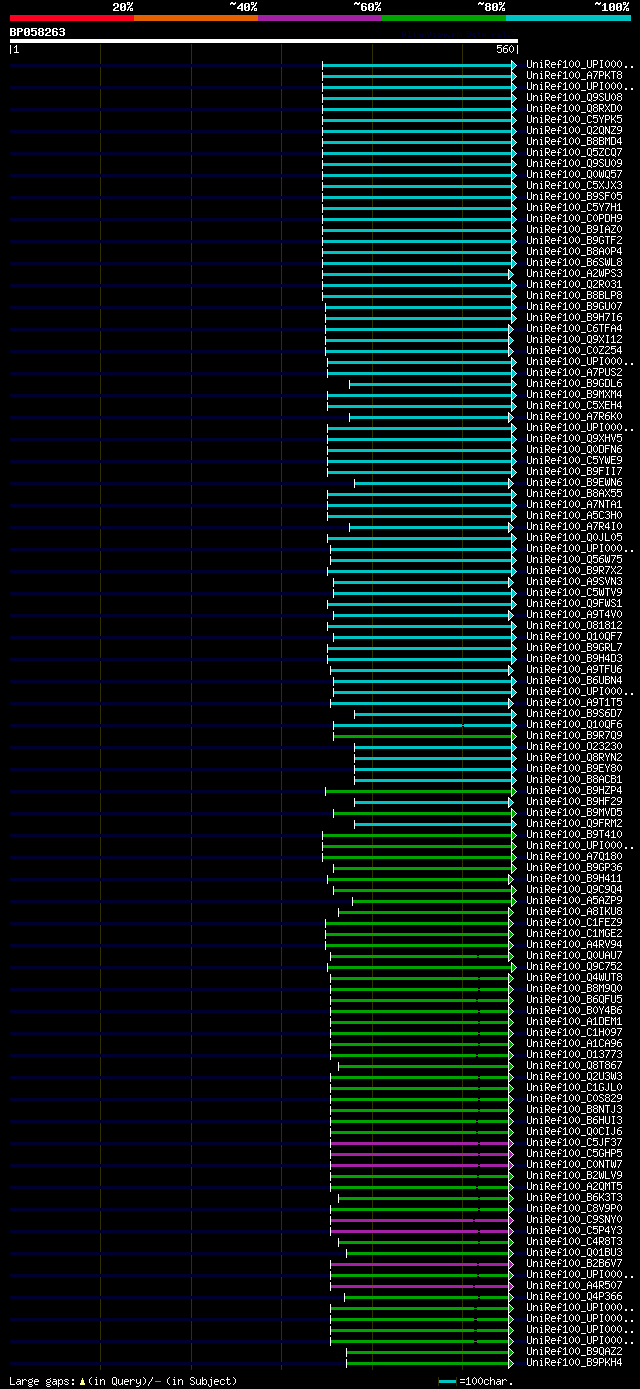Click purple alignment bar for UniRef100_C5JF37
This screenshot has height=1389, width=640.
[x=420, y=1143]
